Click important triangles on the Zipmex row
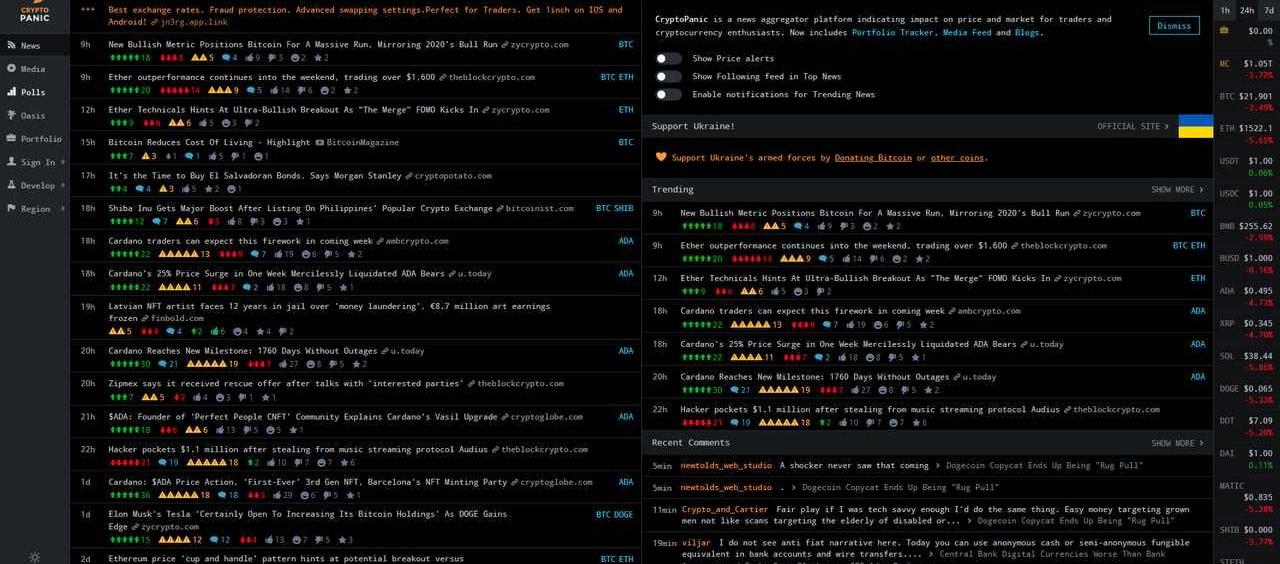1280x564 pixels. pyautogui.click(x=154, y=396)
